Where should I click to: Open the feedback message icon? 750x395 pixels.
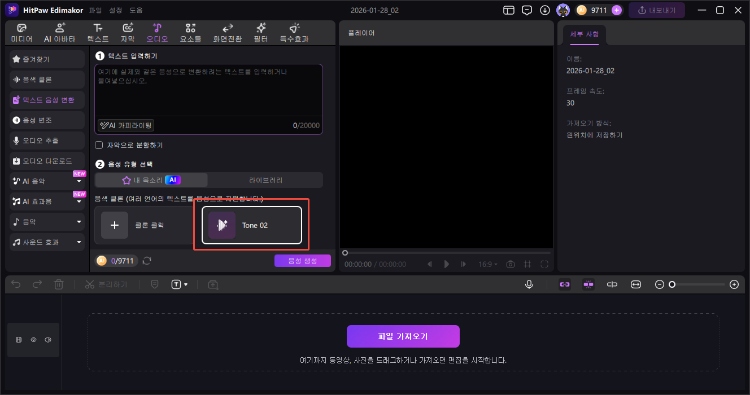coord(527,10)
